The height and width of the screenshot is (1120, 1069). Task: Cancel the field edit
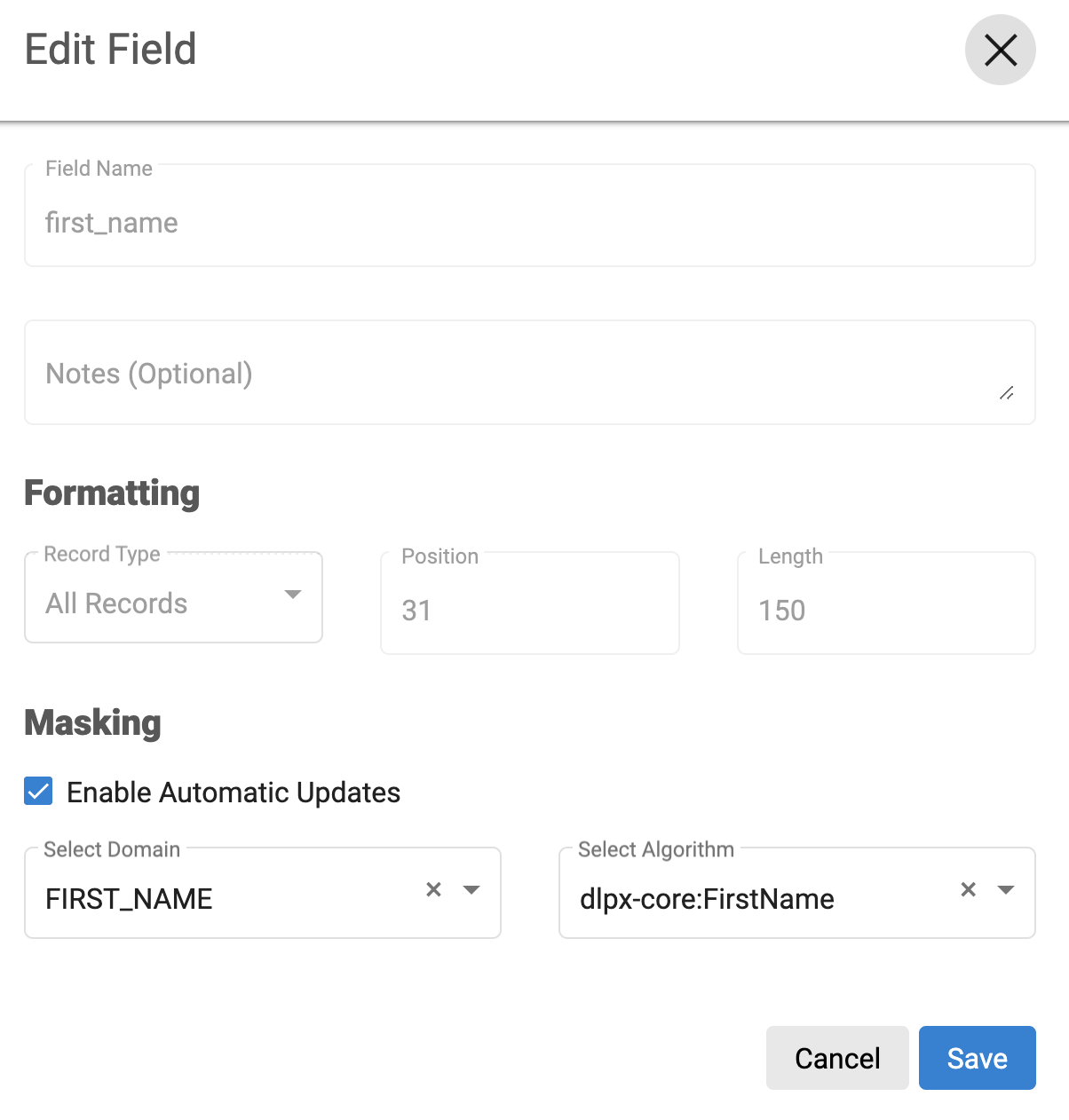pyautogui.click(x=836, y=1058)
